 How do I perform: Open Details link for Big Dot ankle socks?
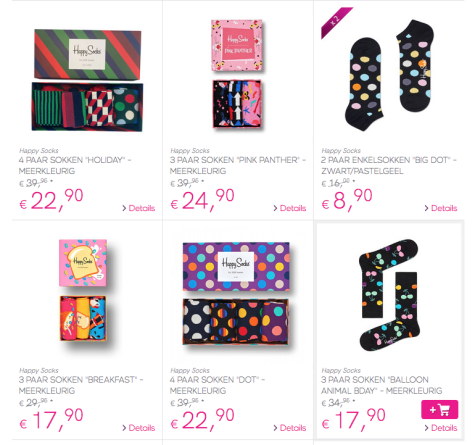click(441, 208)
